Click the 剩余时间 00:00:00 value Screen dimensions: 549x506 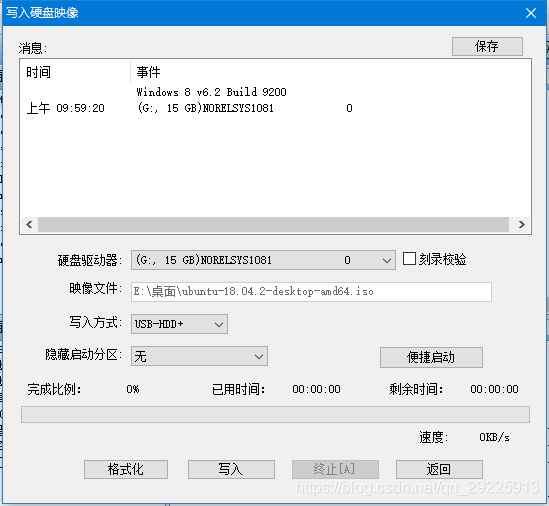tap(494, 389)
